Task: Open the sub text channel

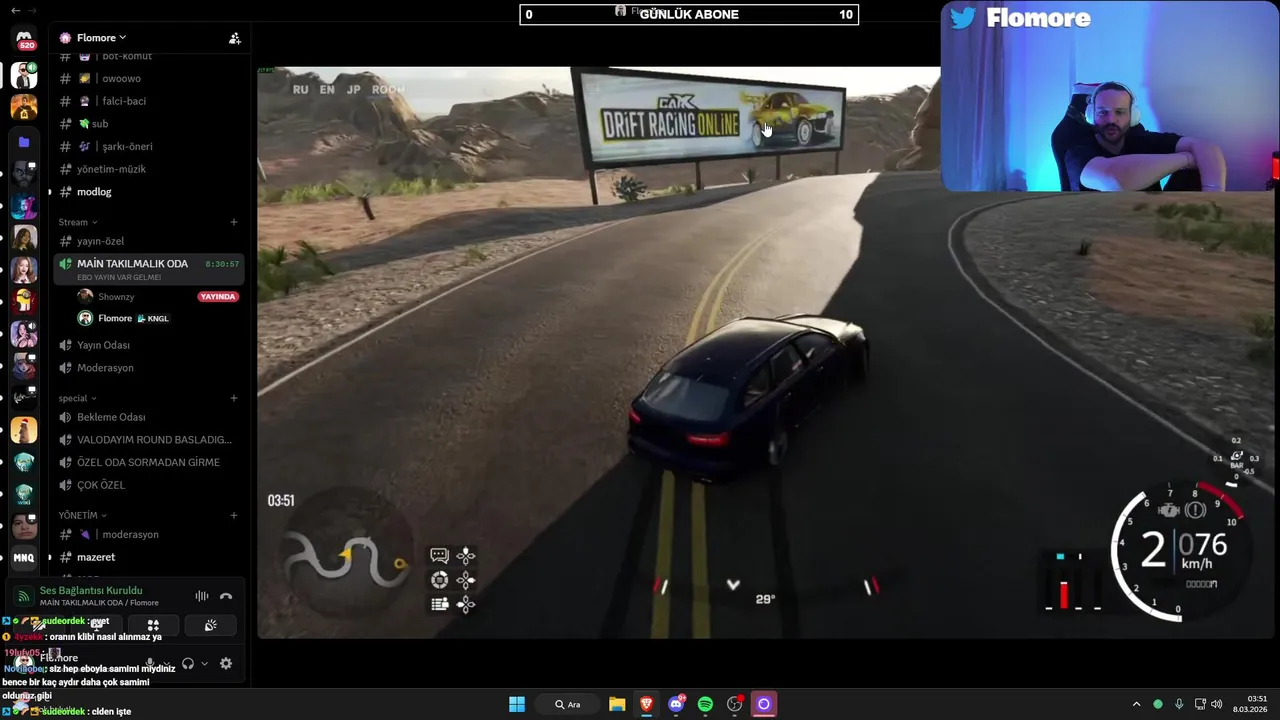Action: [x=148, y=124]
